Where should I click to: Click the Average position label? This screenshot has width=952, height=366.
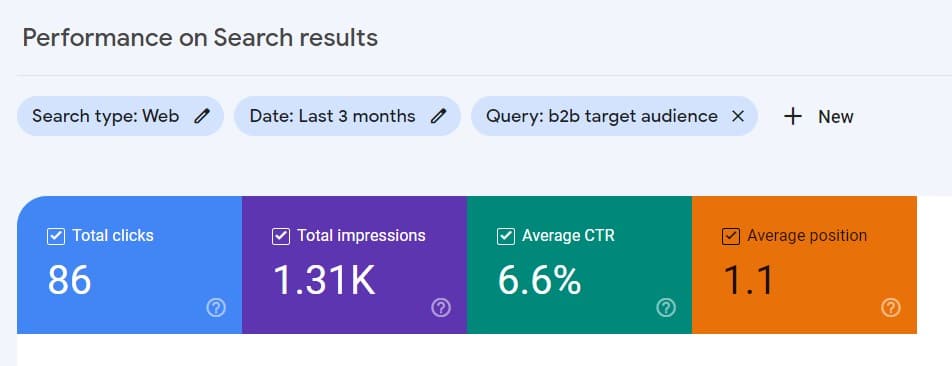coord(807,236)
